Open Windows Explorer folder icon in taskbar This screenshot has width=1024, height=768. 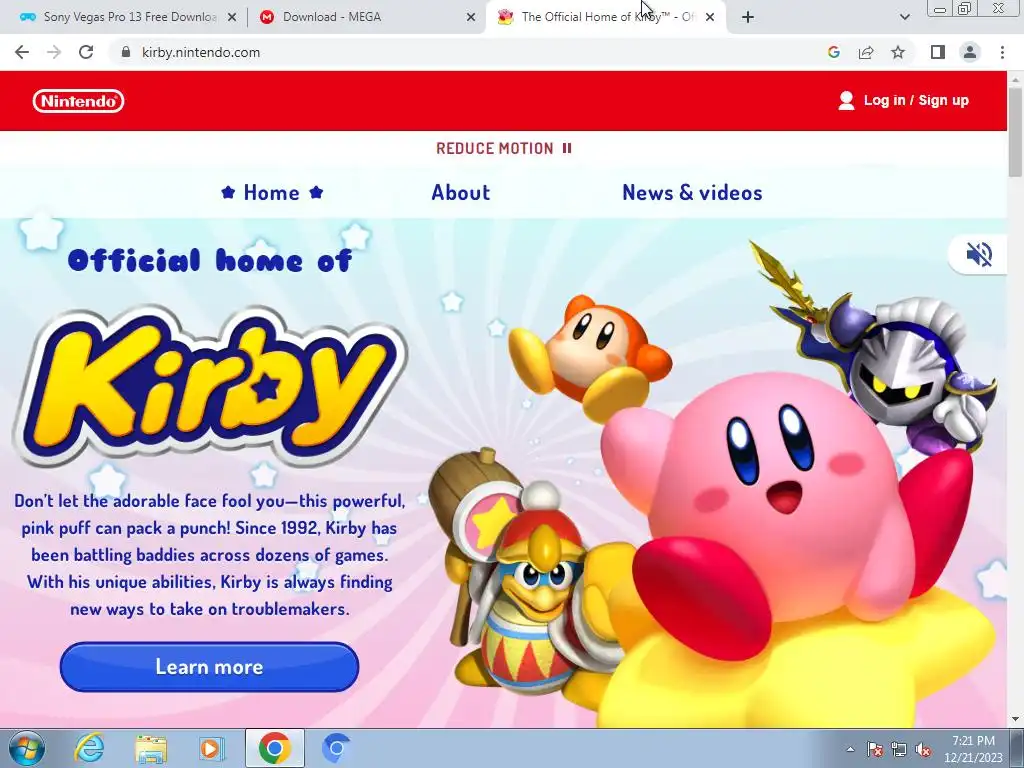click(x=151, y=748)
